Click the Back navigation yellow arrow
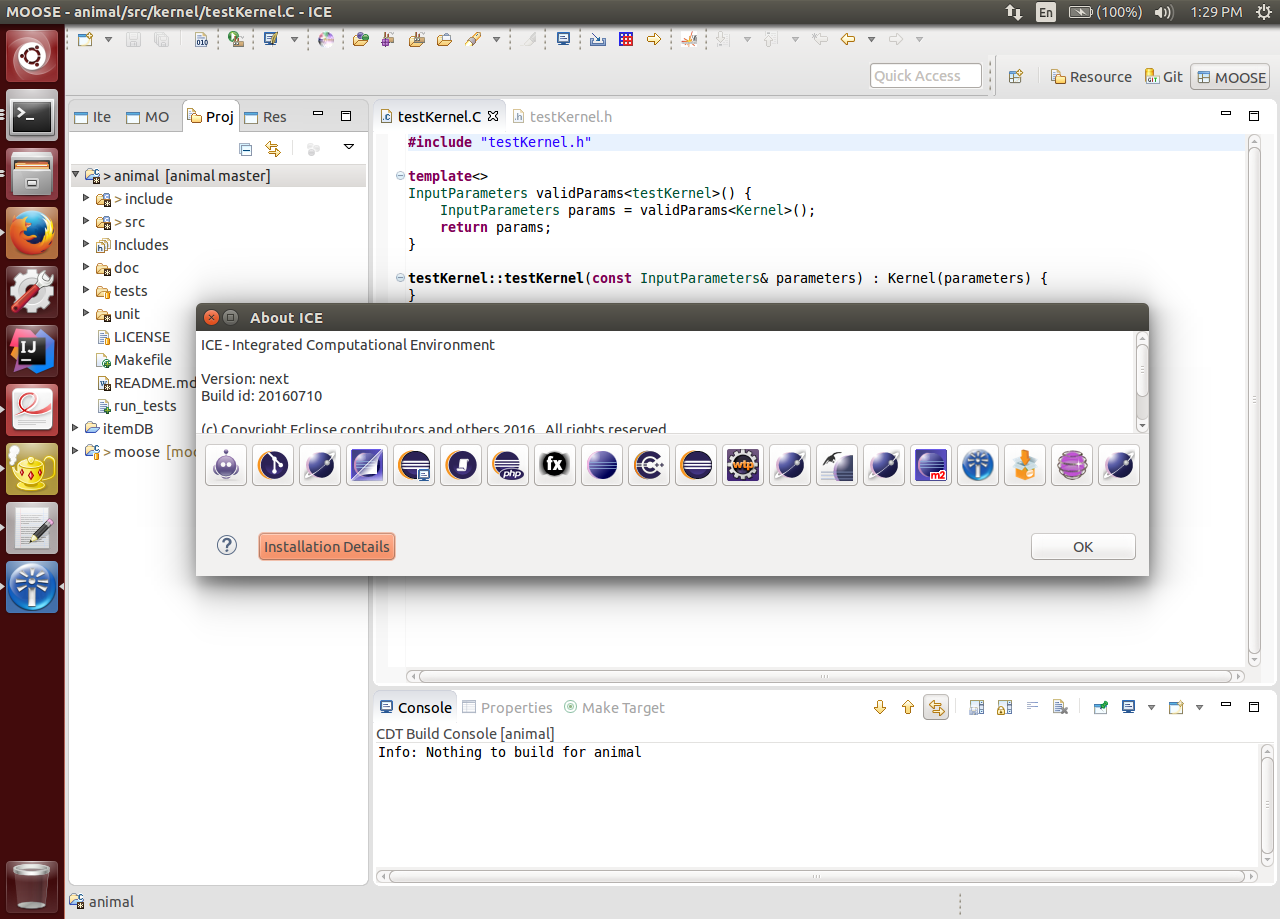The image size is (1280, 919). click(x=848, y=39)
